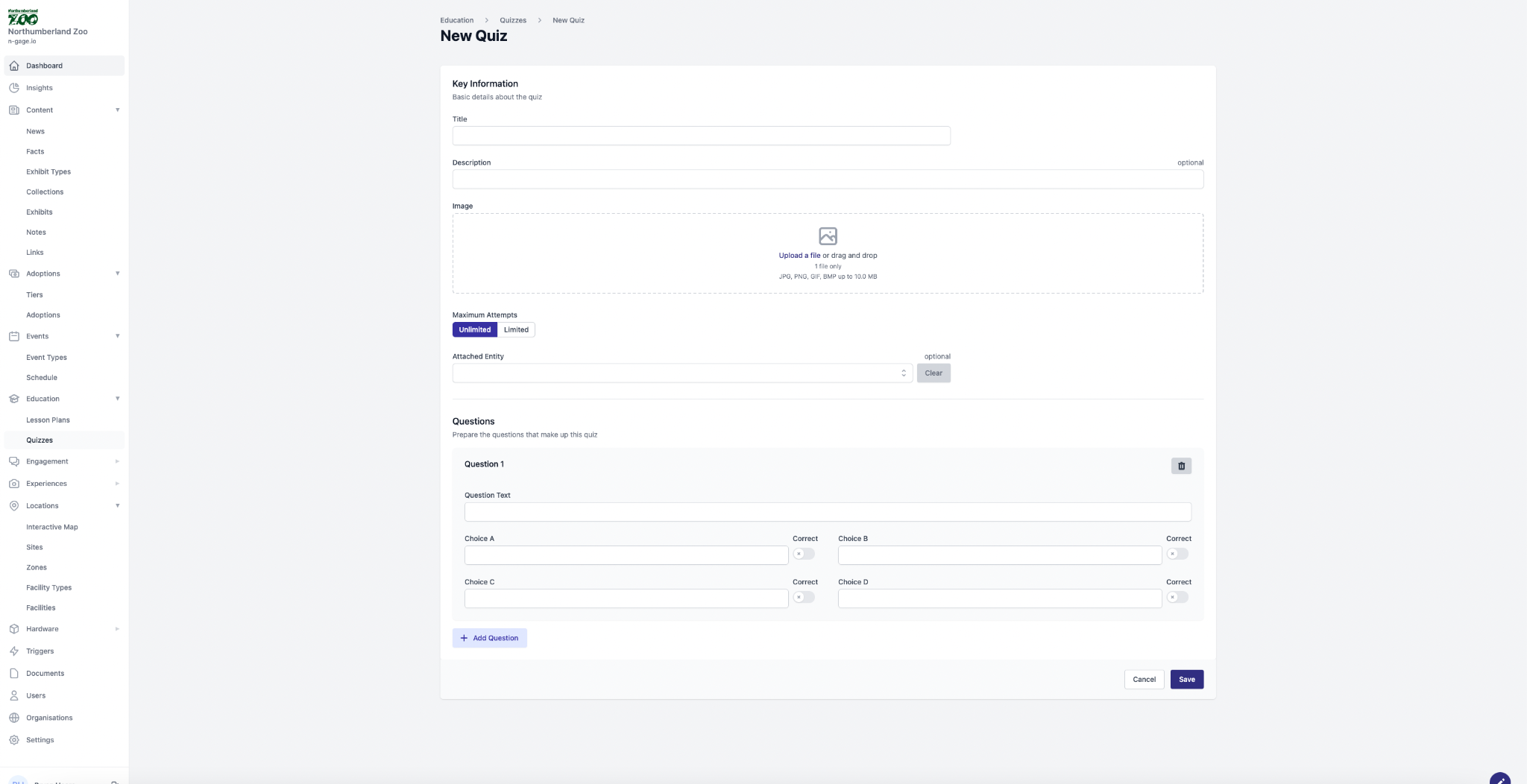Open Interactive Map from the sidebar

[x=52, y=527]
